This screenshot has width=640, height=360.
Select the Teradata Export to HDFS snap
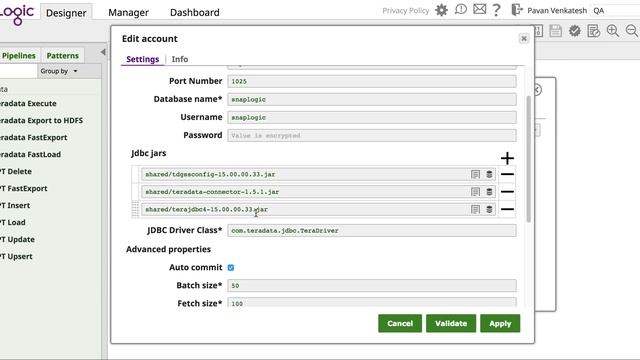tap(41, 120)
